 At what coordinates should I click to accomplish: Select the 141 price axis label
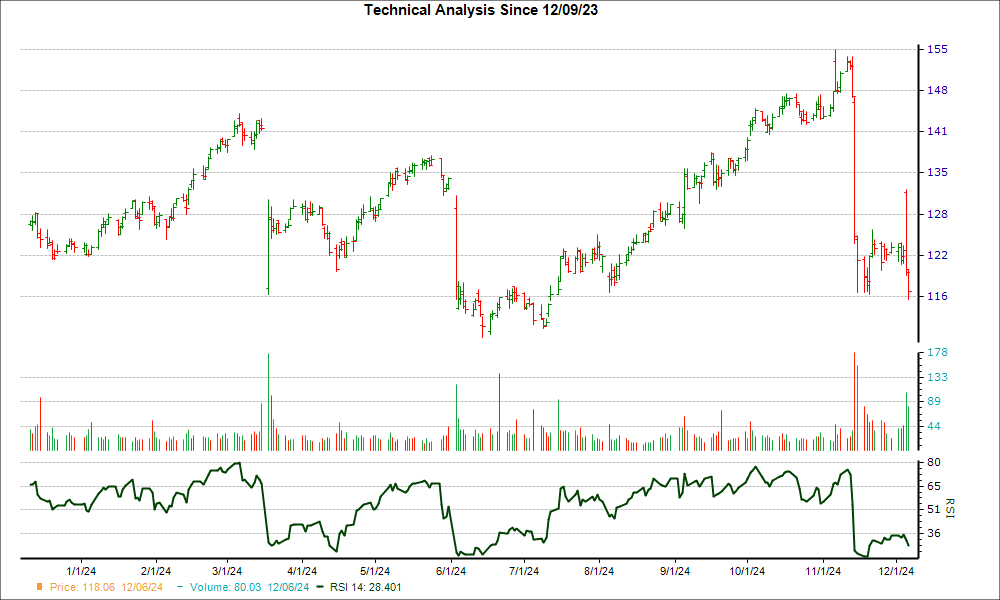pos(937,131)
